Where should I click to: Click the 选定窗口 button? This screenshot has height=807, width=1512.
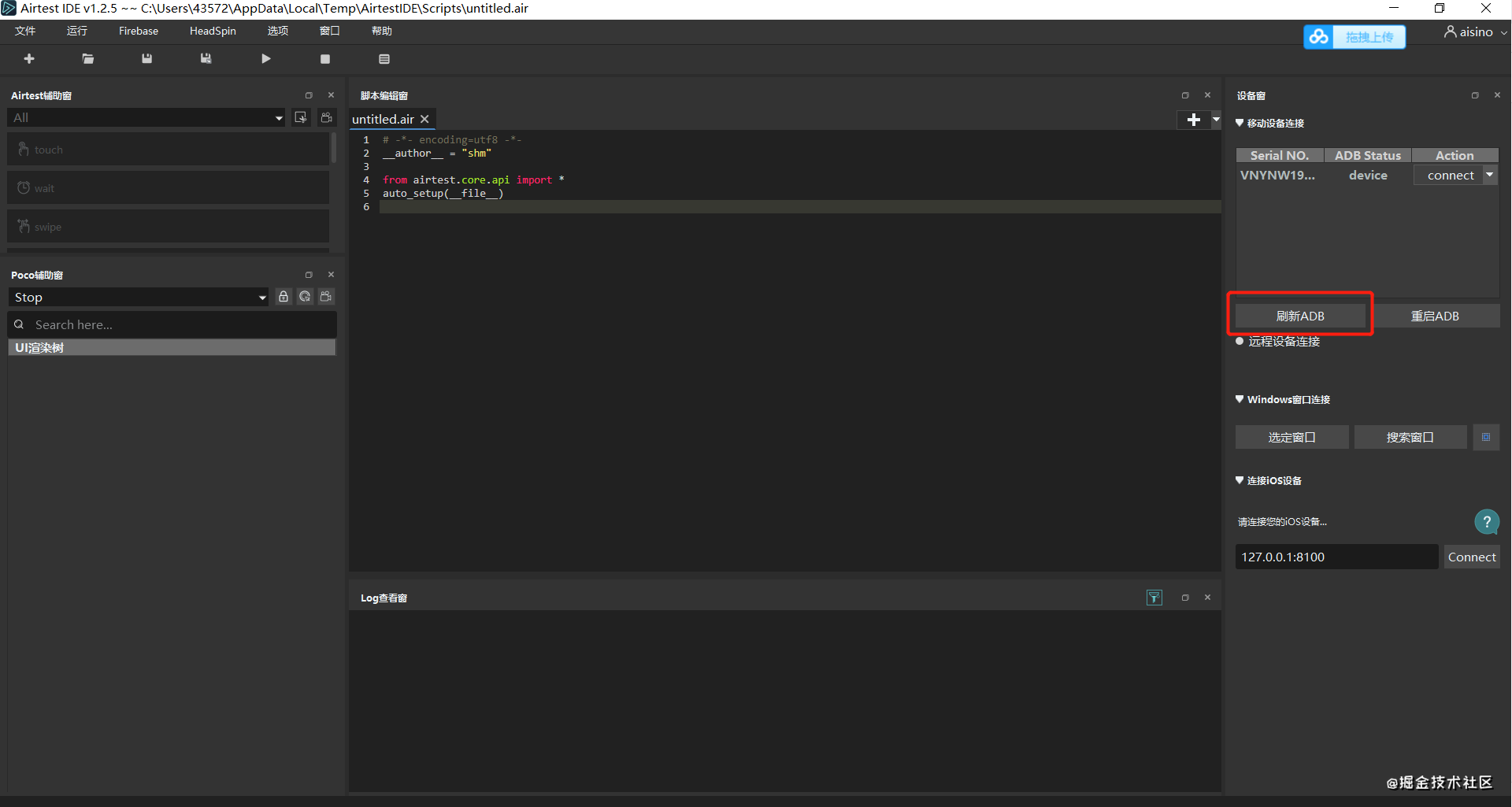click(1291, 437)
